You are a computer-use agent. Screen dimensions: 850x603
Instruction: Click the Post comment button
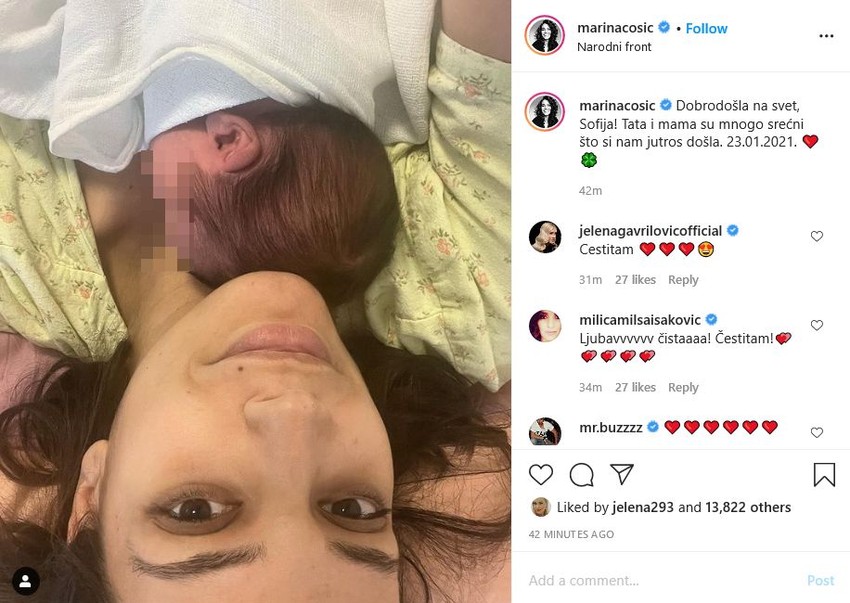pos(820,580)
